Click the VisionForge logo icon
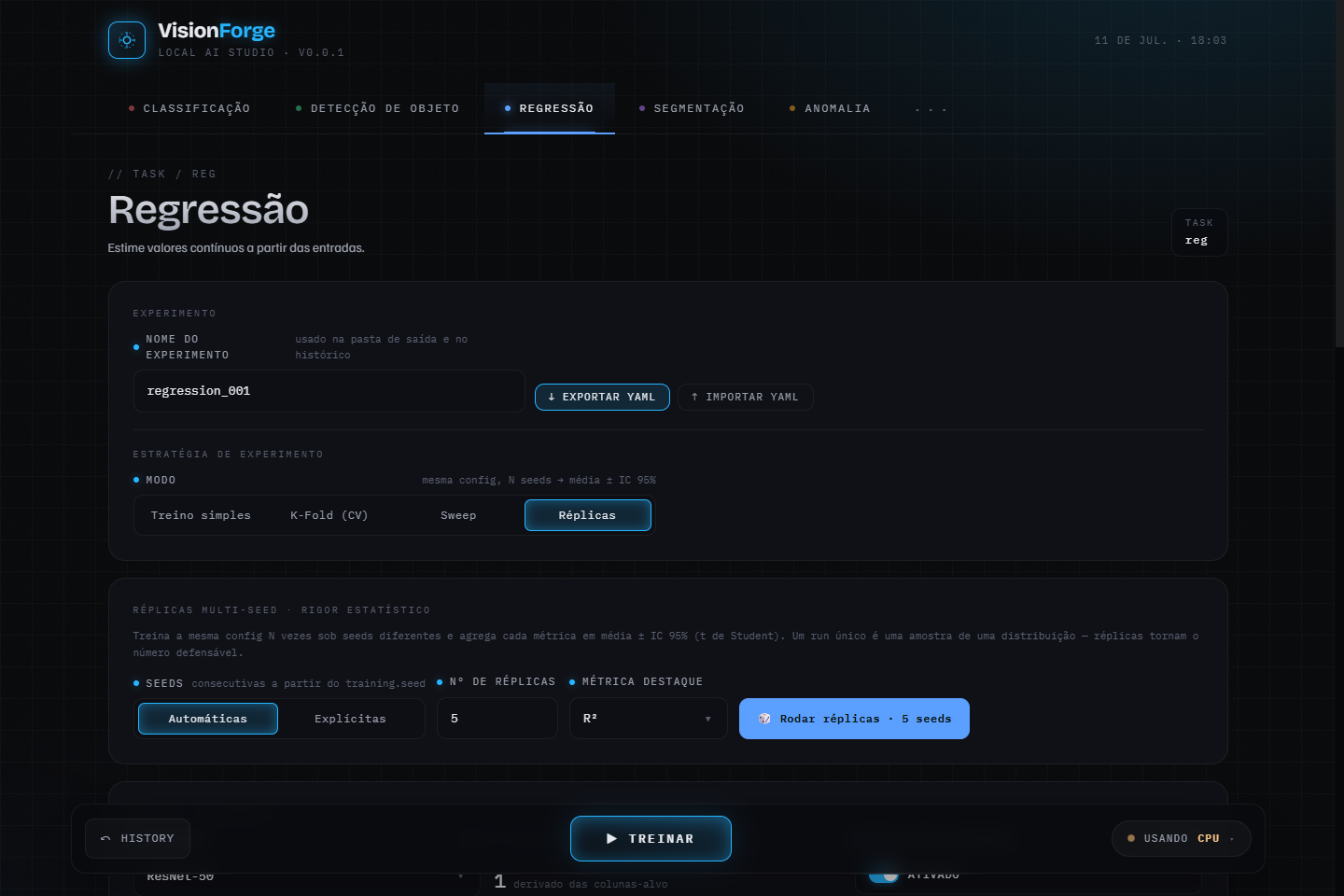The height and width of the screenshot is (896, 1344). 127,40
